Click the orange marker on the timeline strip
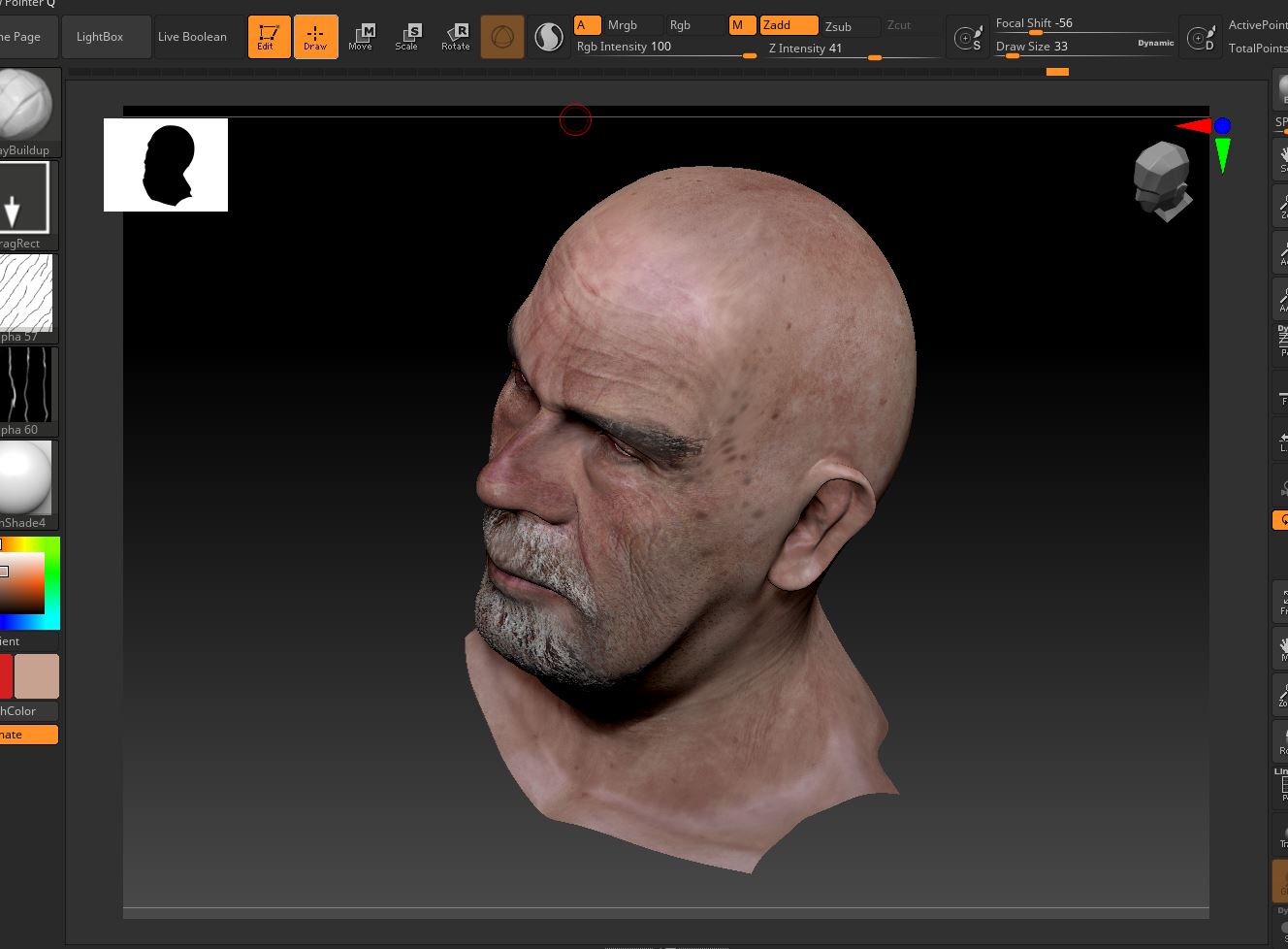The image size is (1288, 949). [1057, 72]
